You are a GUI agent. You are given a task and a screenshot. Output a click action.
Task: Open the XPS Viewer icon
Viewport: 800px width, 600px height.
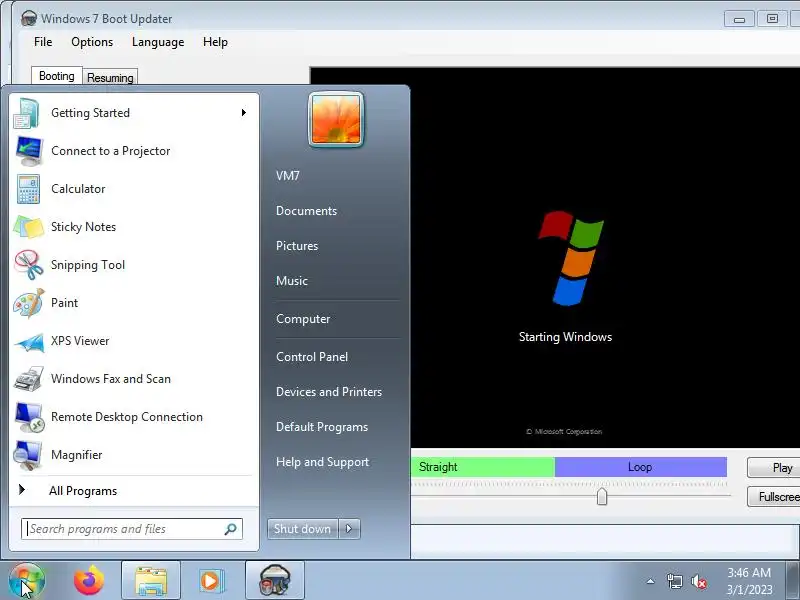coord(28,341)
